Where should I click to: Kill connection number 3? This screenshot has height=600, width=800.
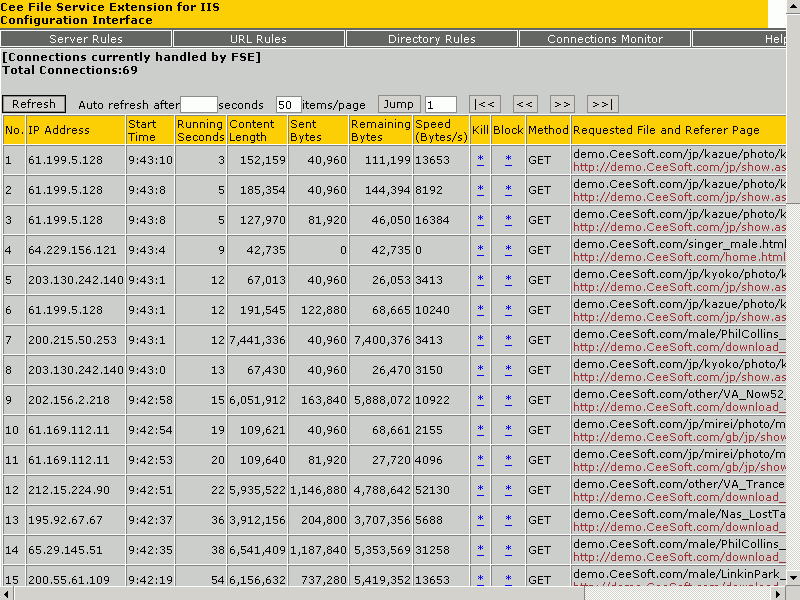click(x=480, y=220)
